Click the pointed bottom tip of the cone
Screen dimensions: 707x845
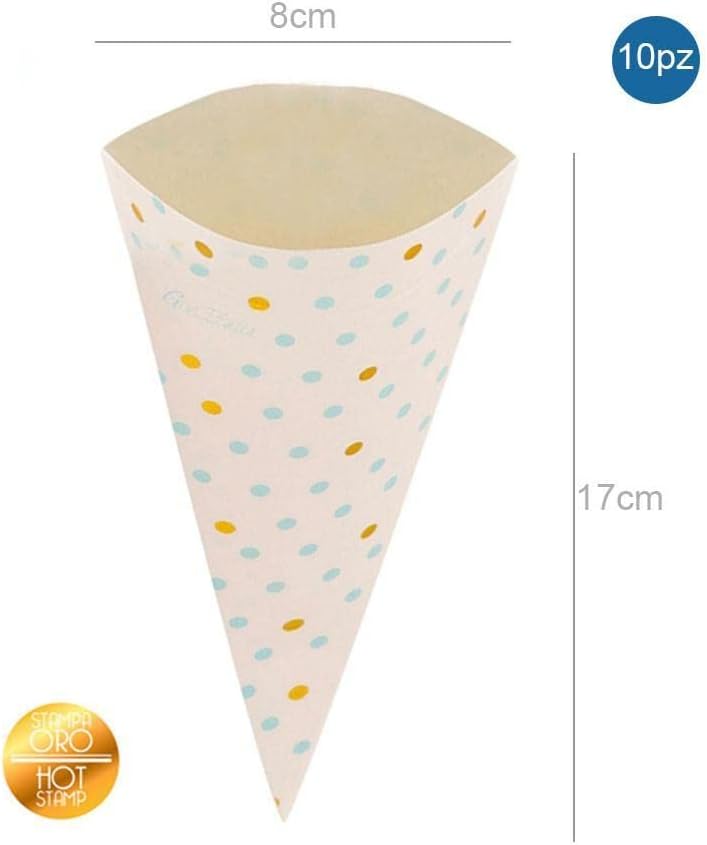[x=279, y=818]
